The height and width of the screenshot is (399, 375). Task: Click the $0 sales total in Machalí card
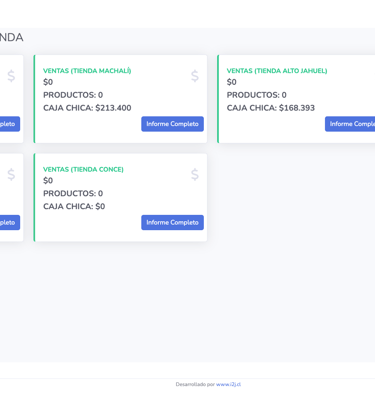[x=48, y=82]
